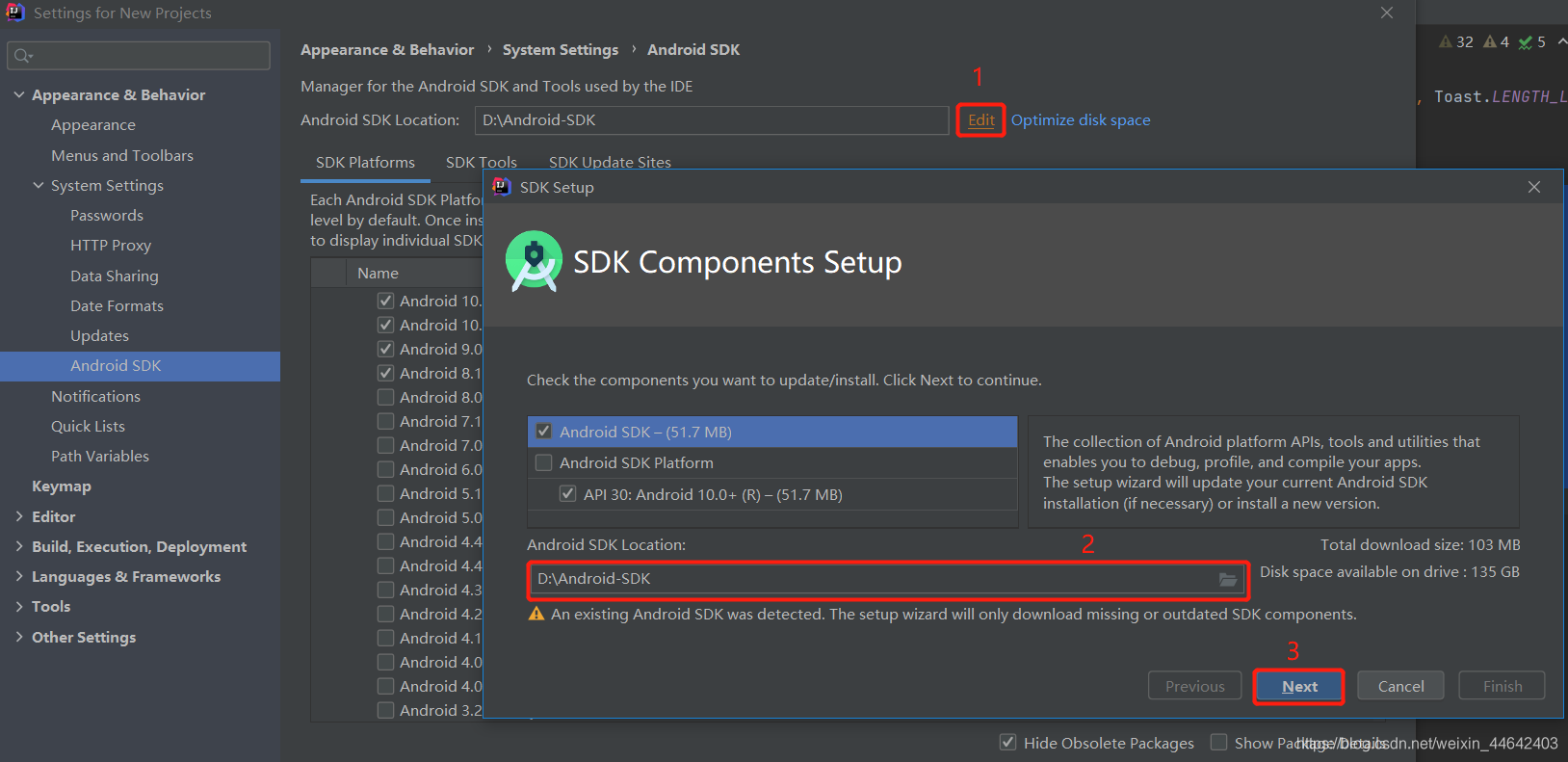Click Appearance & Behavior in the breadcrumb
This screenshot has height=762, width=1568.
387,49
